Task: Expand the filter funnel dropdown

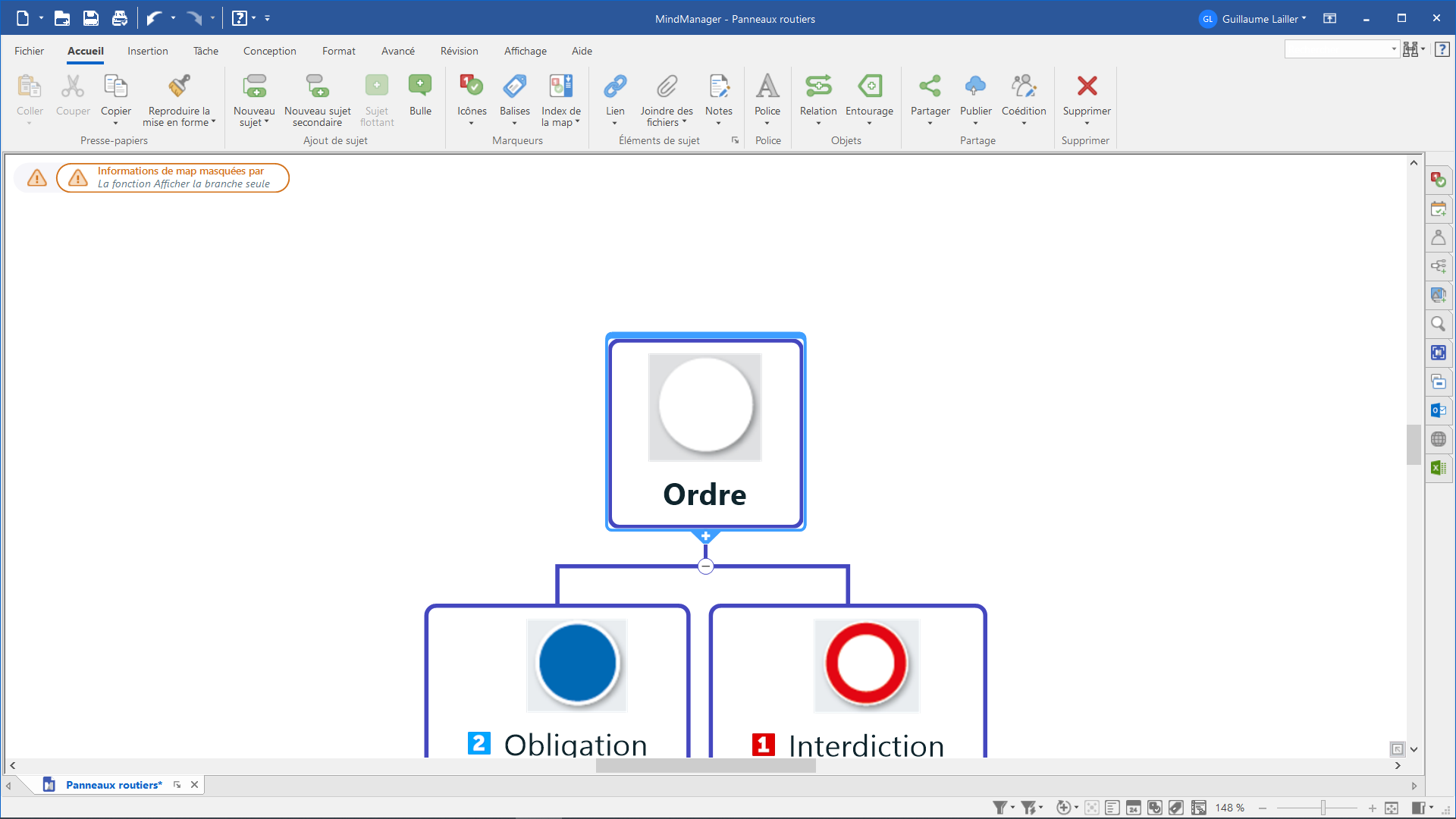Action: pos(1013,808)
